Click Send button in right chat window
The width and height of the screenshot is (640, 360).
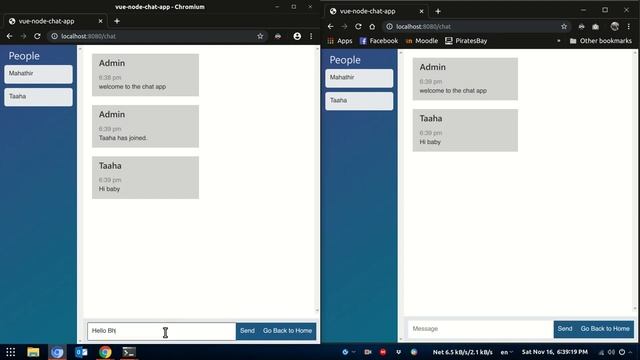(x=565, y=329)
